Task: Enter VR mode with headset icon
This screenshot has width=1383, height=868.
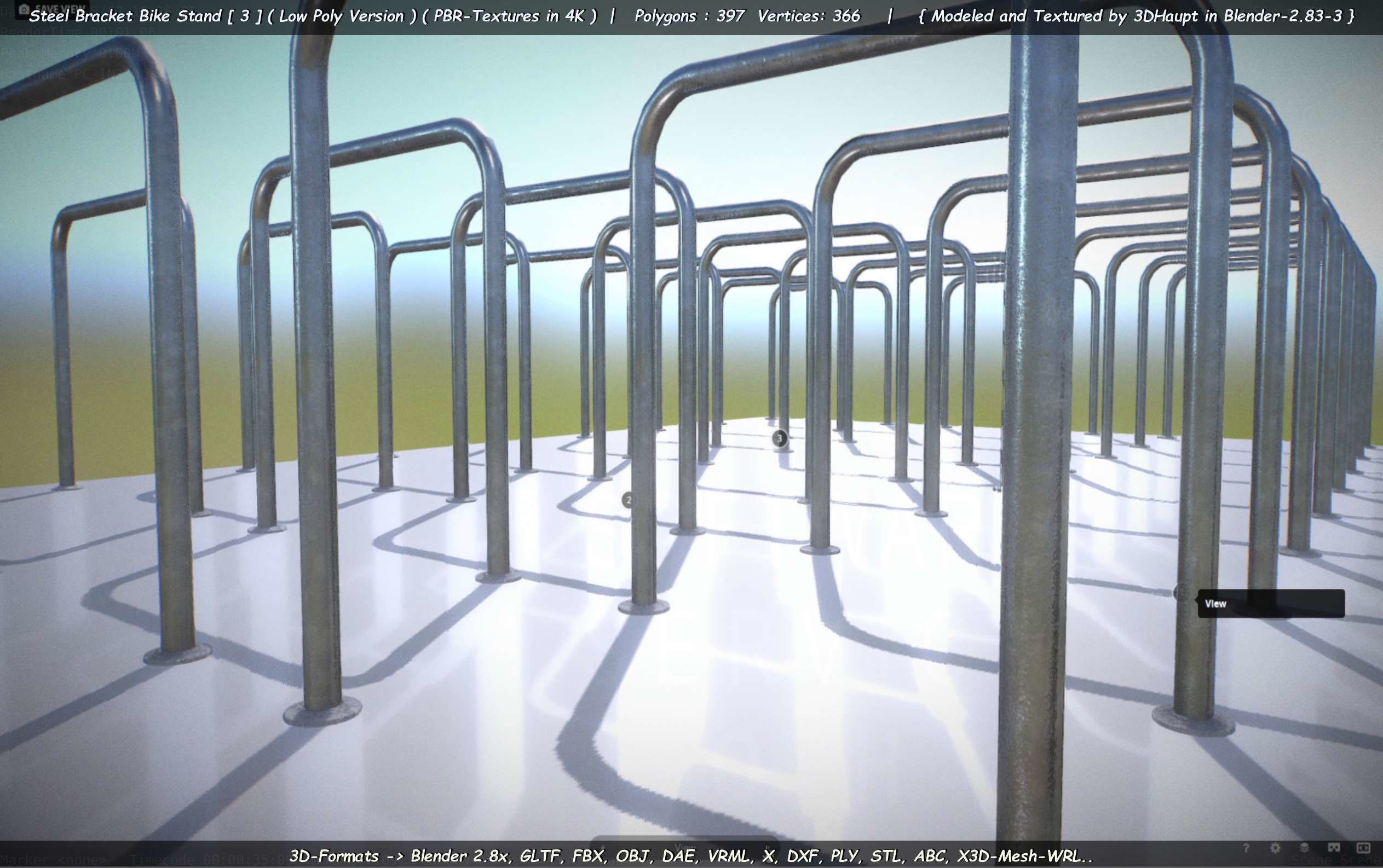Action: click(x=1334, y=848)
